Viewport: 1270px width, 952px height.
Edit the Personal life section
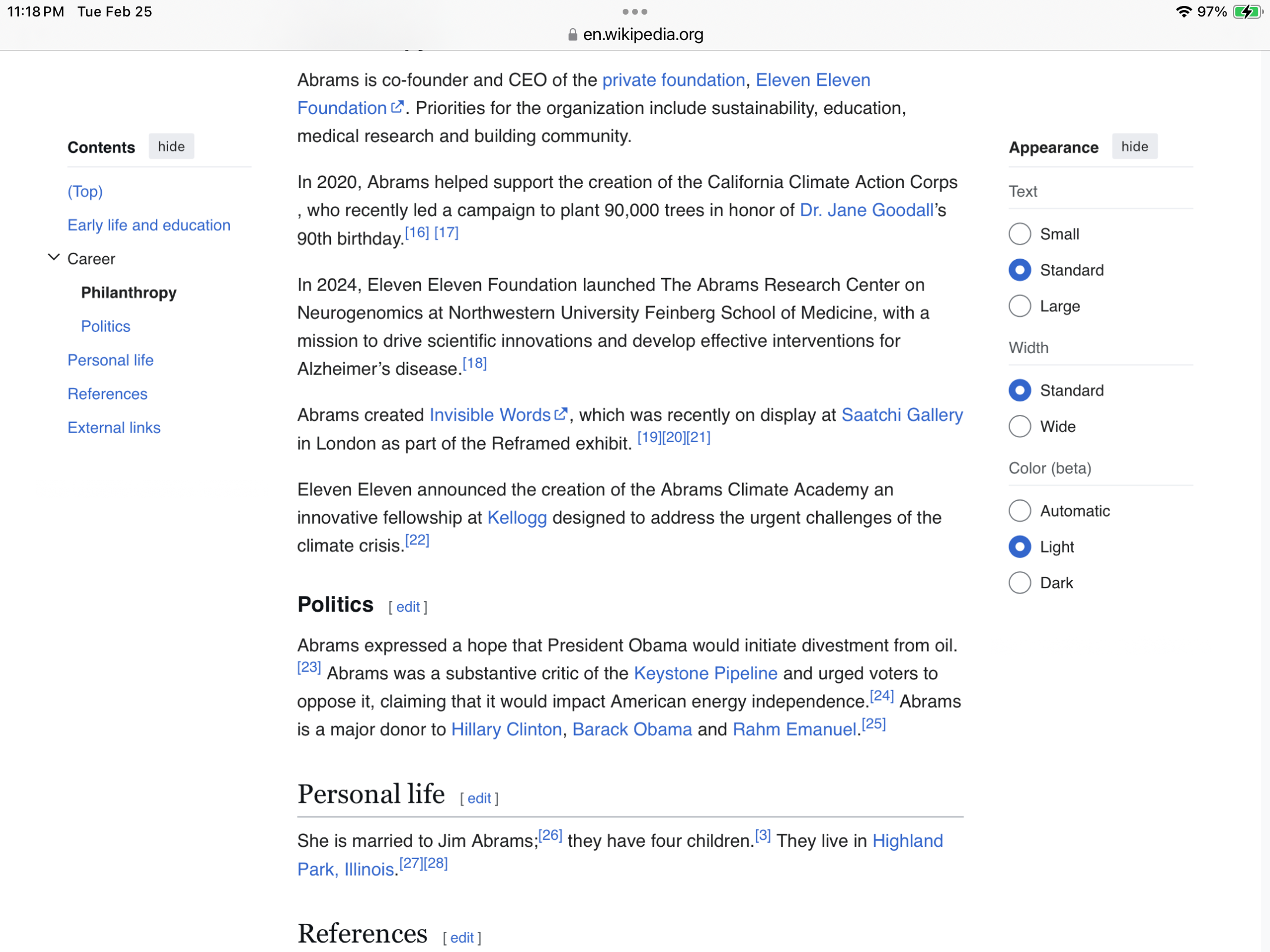(x=479, y=799)
